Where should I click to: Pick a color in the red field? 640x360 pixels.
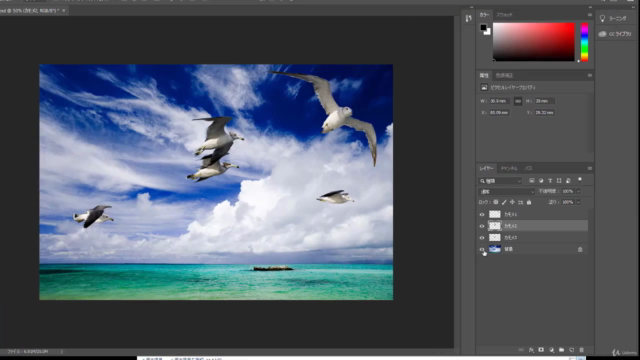click(534, 42)
